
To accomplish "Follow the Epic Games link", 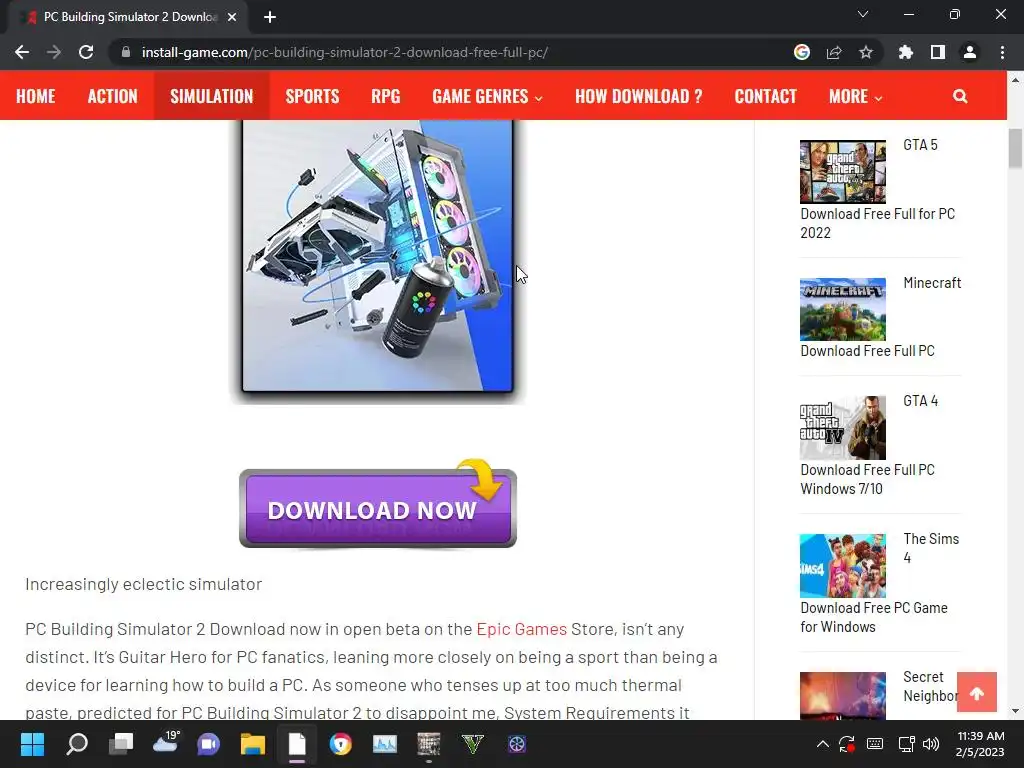I will (521, 629).
